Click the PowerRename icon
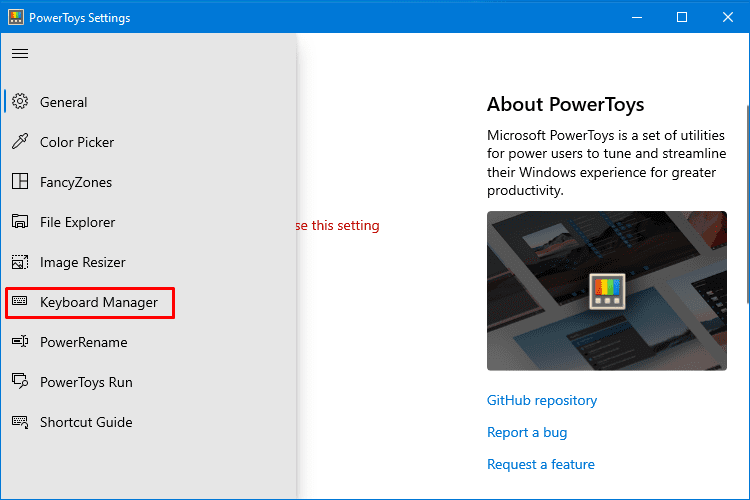The image size is (750, 500). pos(20,341)
